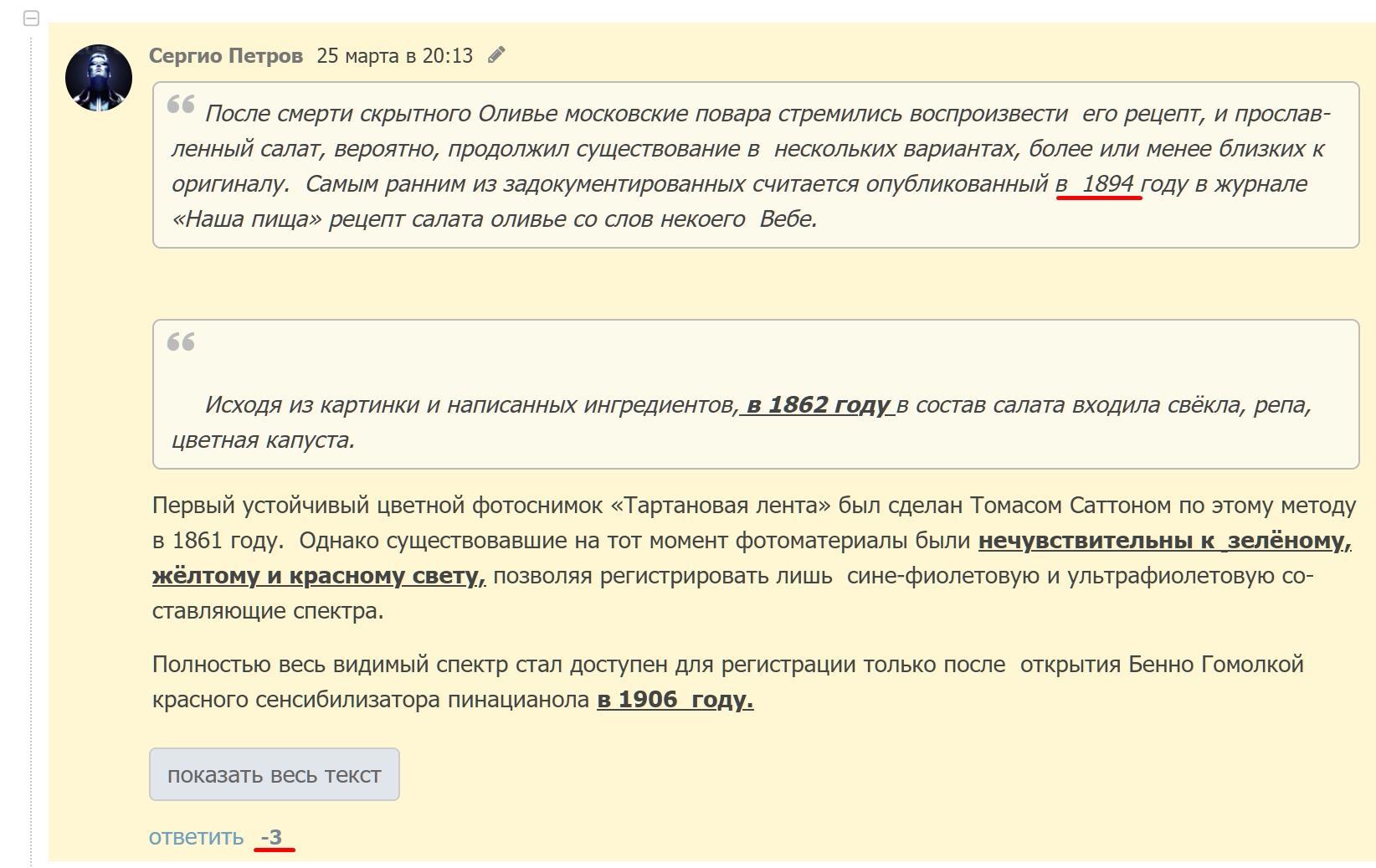Image resolution: width=1376 pixels, height=868 pixels.
Task: Click the bold 'в 1862 году' text
Action: 818,405
